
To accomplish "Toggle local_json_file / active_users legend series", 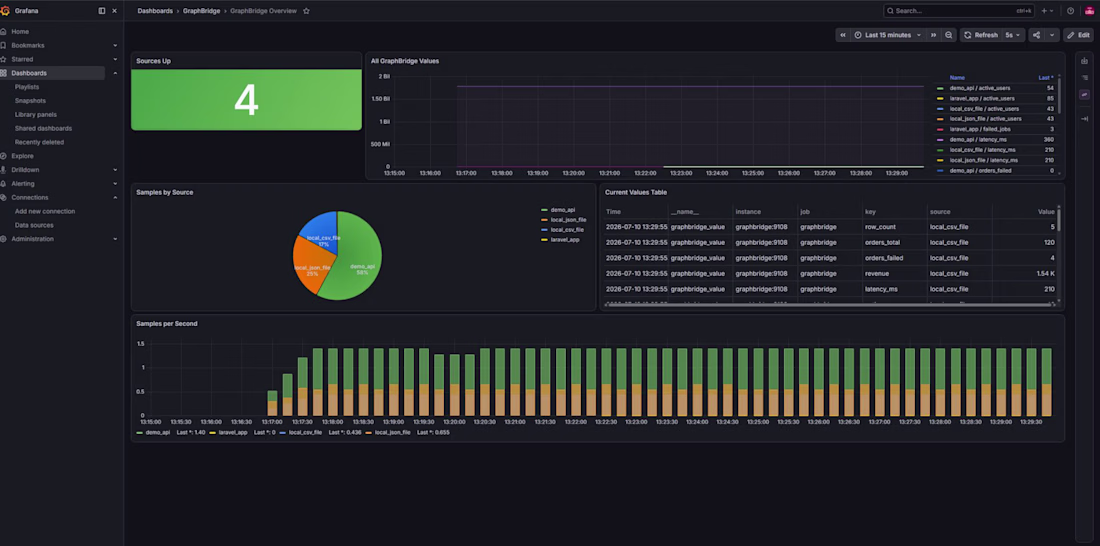I will [x=986, y=119].
